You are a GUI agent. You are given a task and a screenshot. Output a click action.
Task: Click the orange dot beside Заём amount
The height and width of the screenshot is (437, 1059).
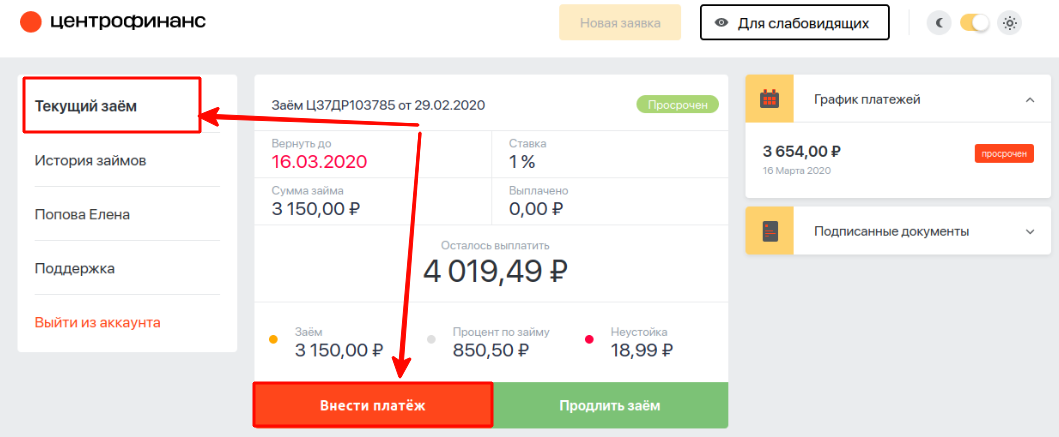pyautogui.click(x=274, y=340)
